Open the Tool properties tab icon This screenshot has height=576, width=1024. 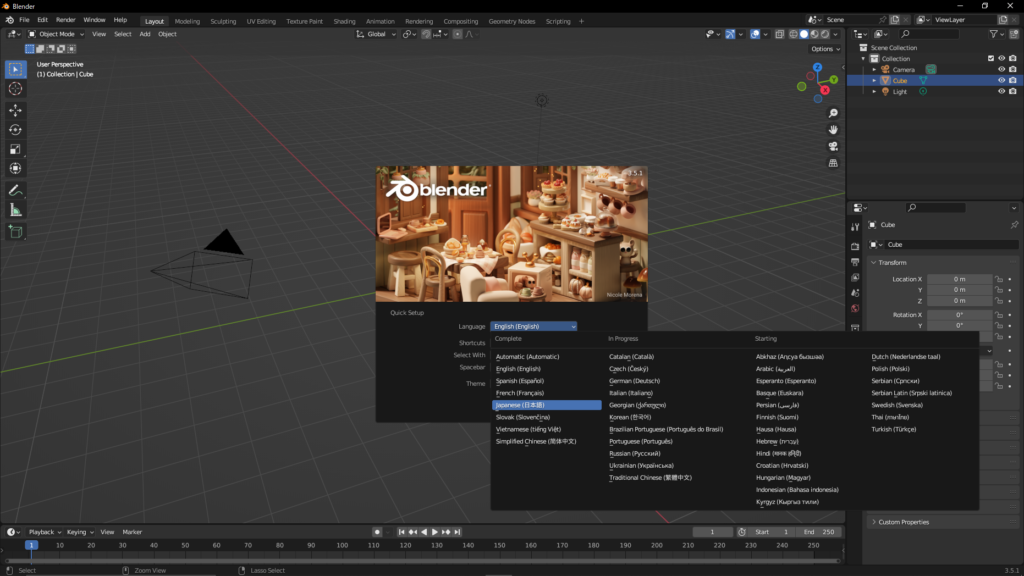(855, 227)
